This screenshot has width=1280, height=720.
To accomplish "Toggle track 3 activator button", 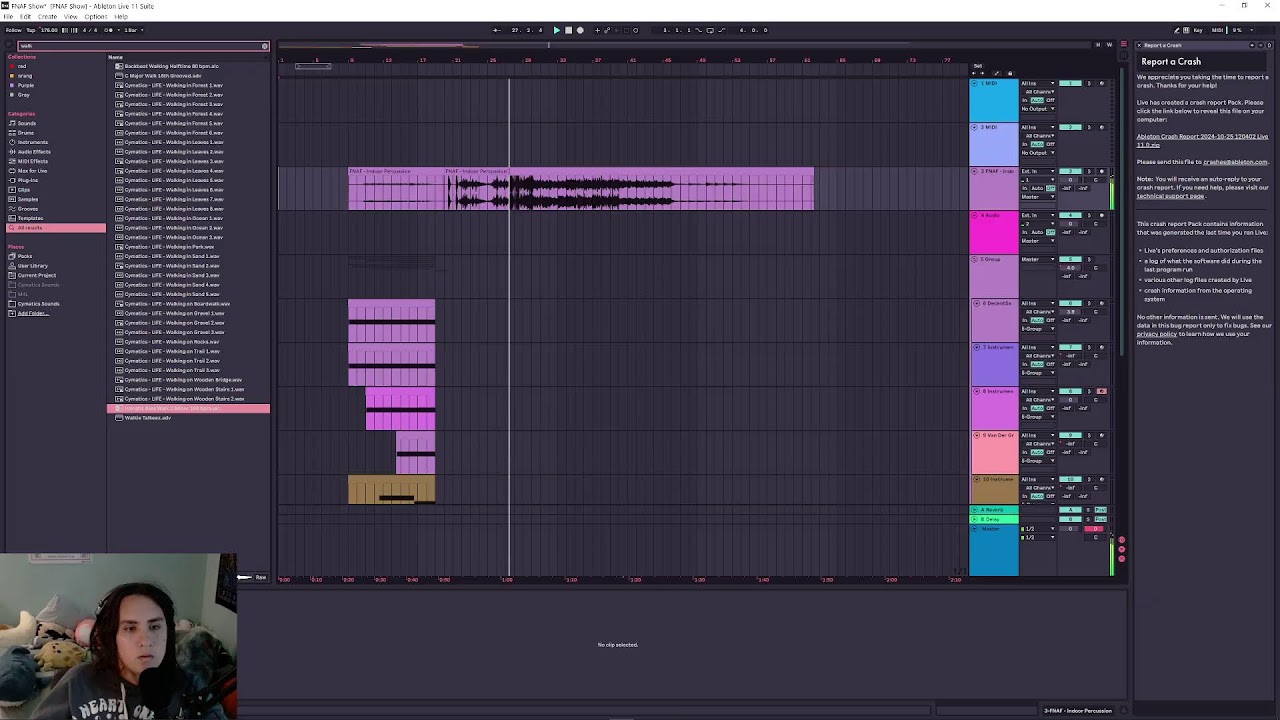I will (1071, 171).
